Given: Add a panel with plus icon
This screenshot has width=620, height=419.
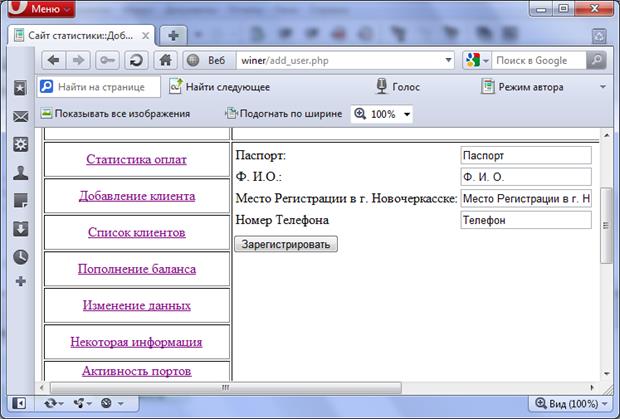Looking at the screenshot, I should [x=21, y=281].
